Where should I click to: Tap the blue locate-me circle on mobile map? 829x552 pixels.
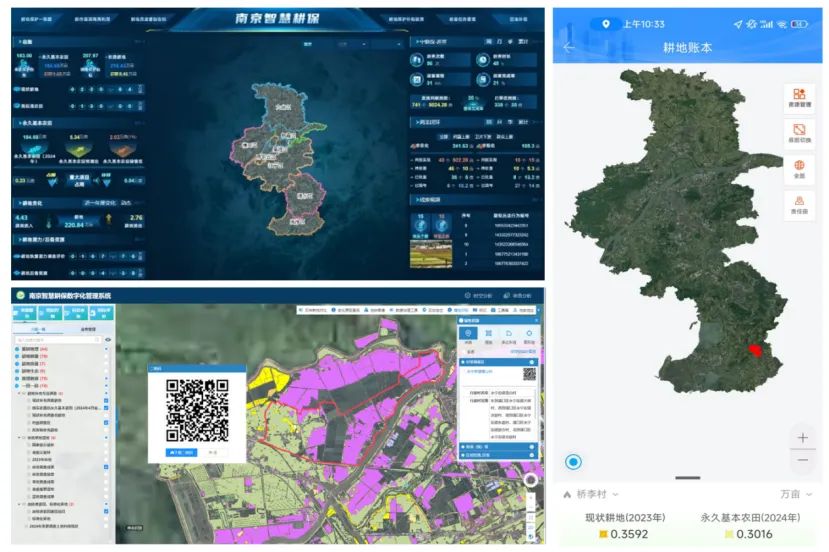pyautogui.click(x=574, y=462)
